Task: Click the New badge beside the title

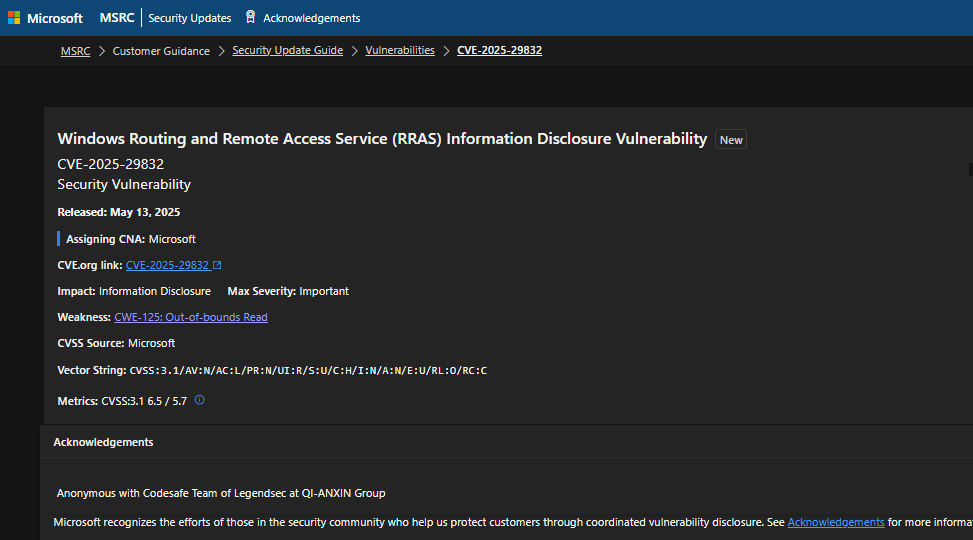Action: pyautogui.click(x=731, y=140)
